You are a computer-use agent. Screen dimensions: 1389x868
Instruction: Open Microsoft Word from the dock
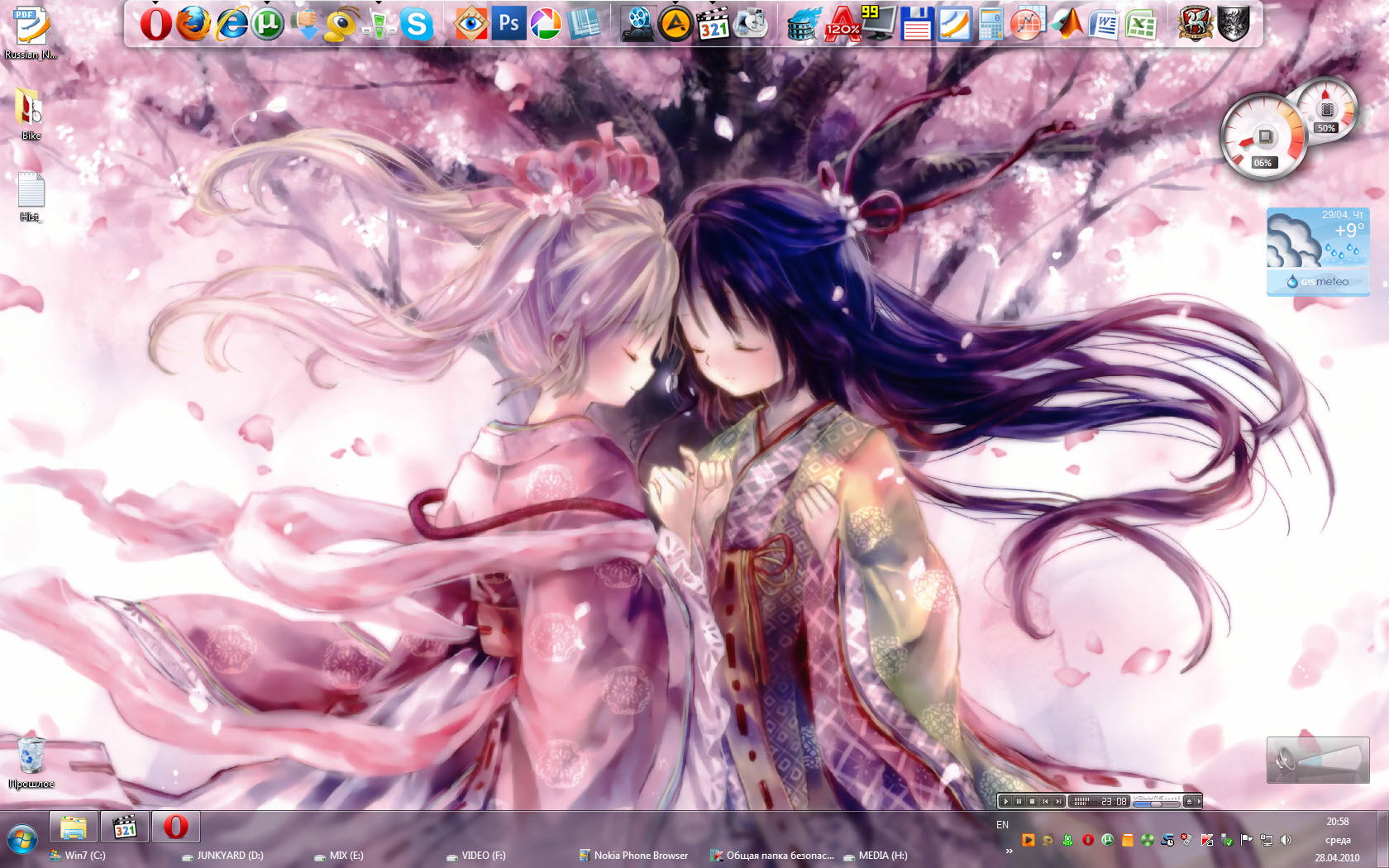(x=1104, y=24)
